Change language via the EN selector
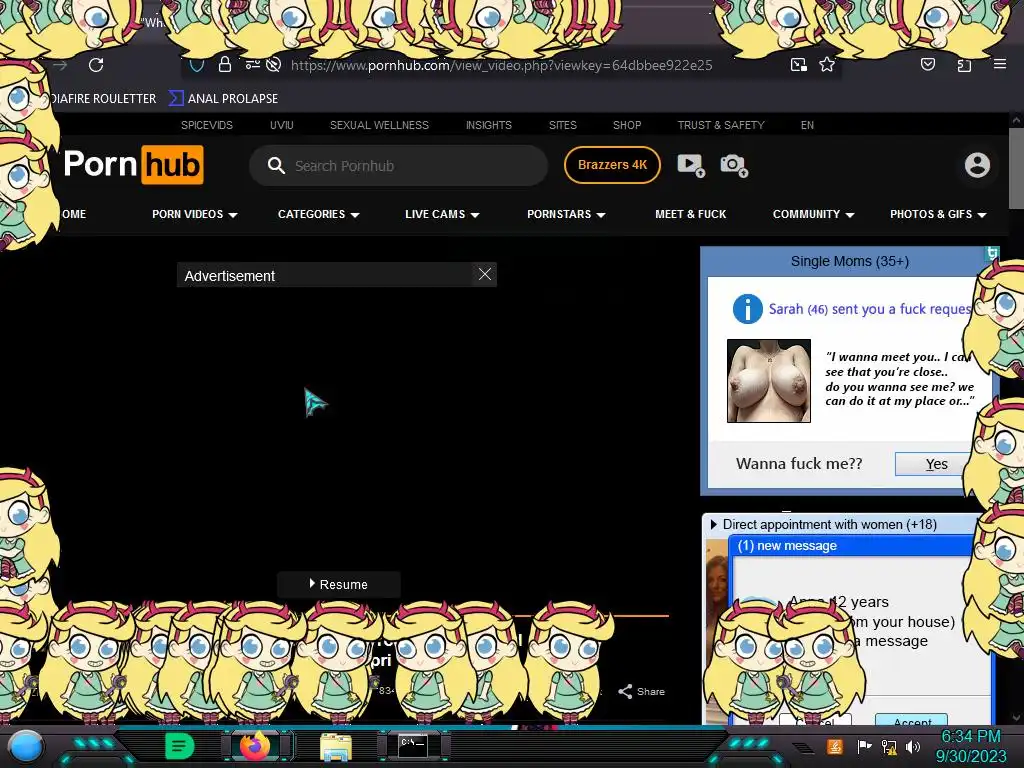 pos(807,125)
